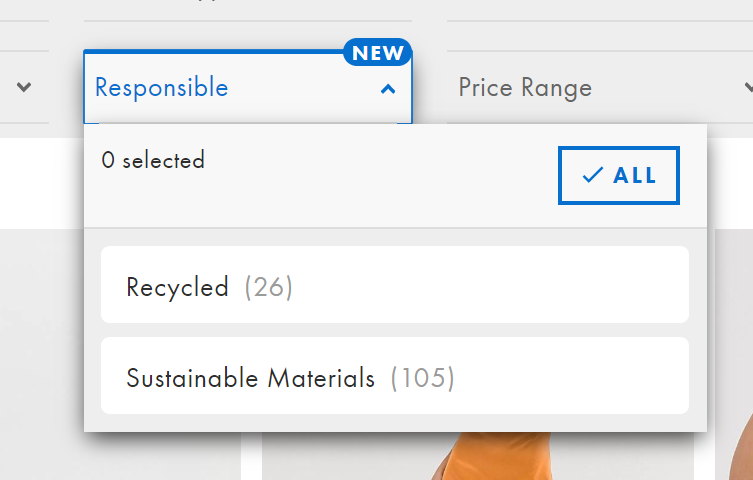Screen dimensions: 753x480
Task: Click the checkmark icon in ALL button
Action: [x=593, y=175]
